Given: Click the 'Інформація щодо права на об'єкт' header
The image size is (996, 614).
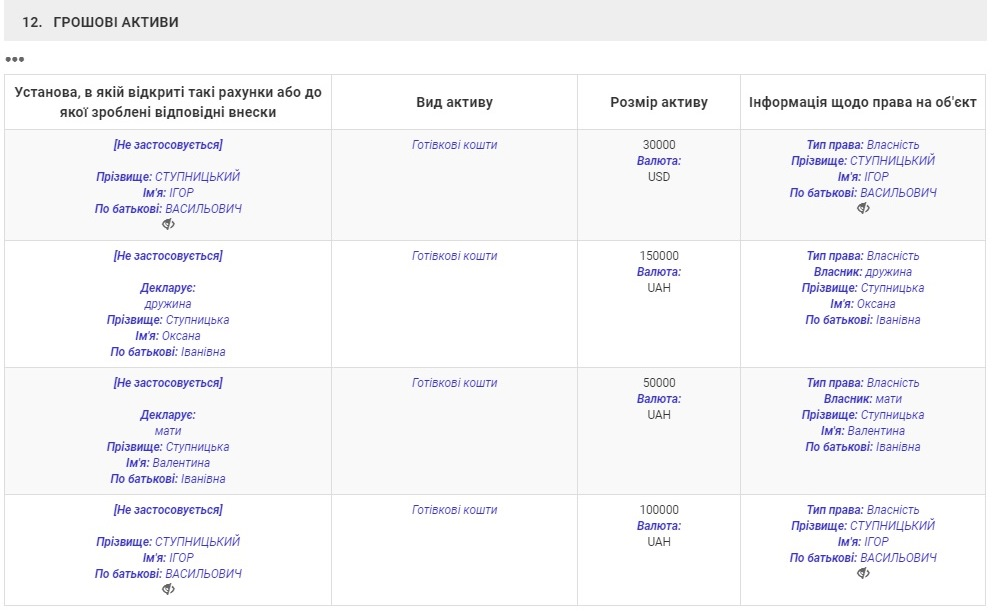Looking at the screenshot, I should point(862,102).
